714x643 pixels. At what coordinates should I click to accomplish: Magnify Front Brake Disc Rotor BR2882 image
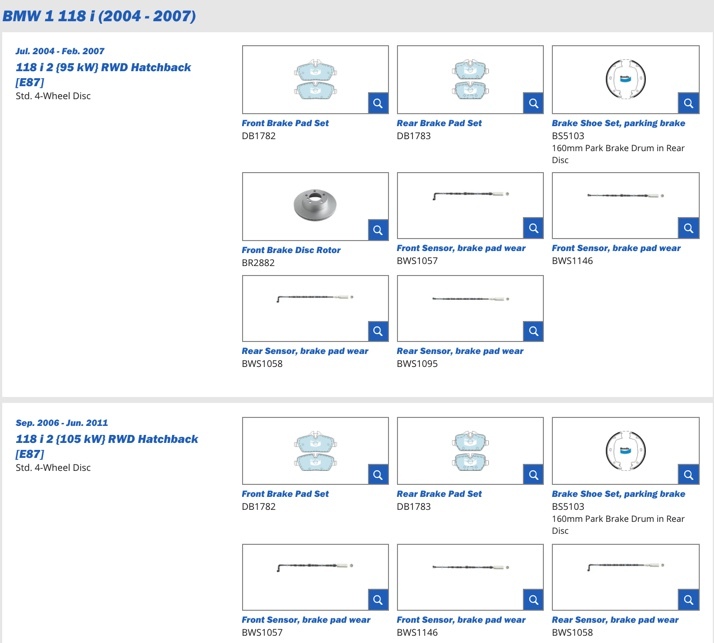click(378, 230)
